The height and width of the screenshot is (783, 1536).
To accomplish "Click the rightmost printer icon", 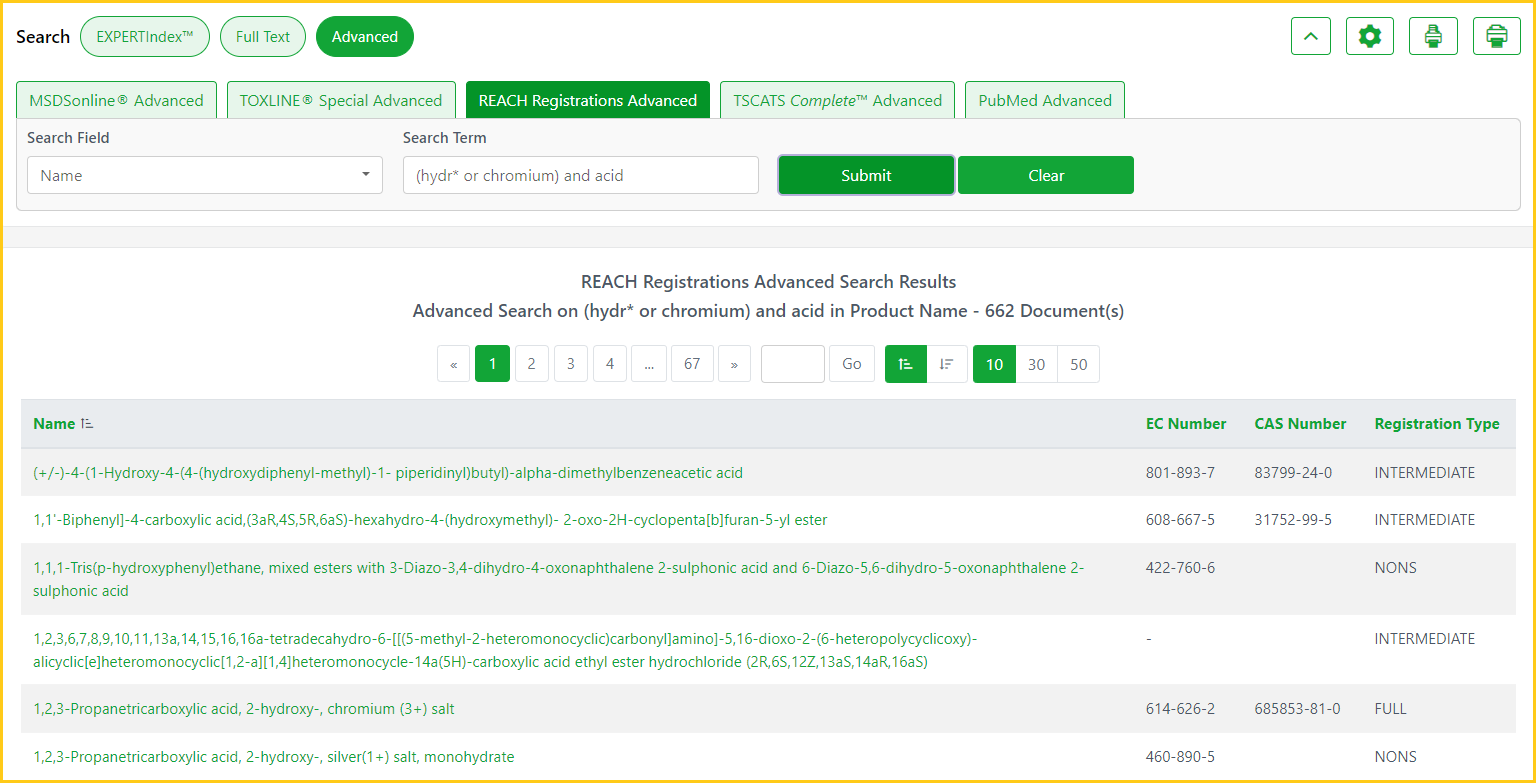I will [x=1496, y=37].
